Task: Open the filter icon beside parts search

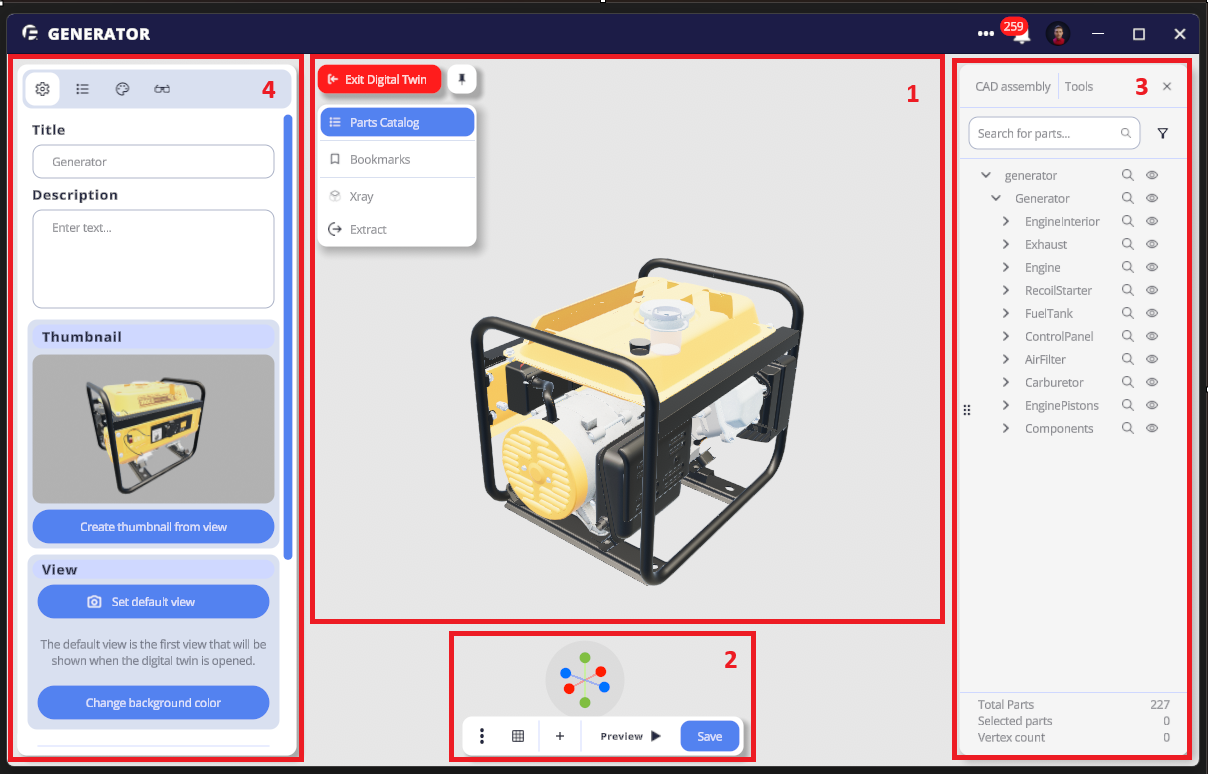Action: pos(1162,133)
